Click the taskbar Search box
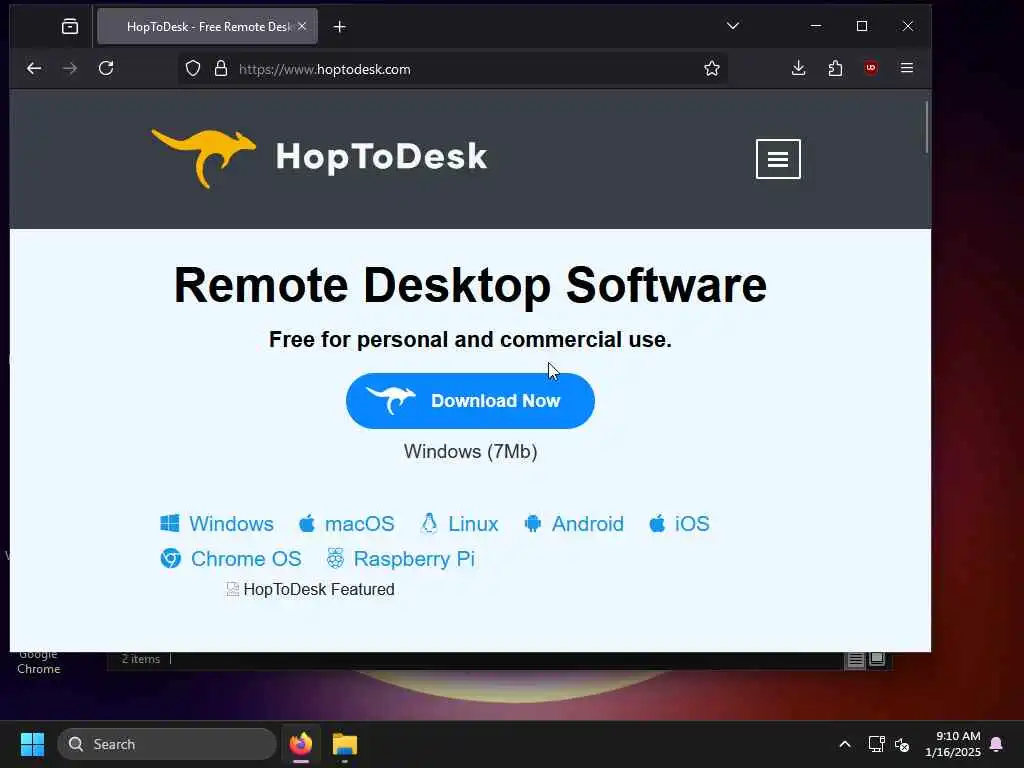The height and width of the screenshot is (768, 1024). coord(167,744)
